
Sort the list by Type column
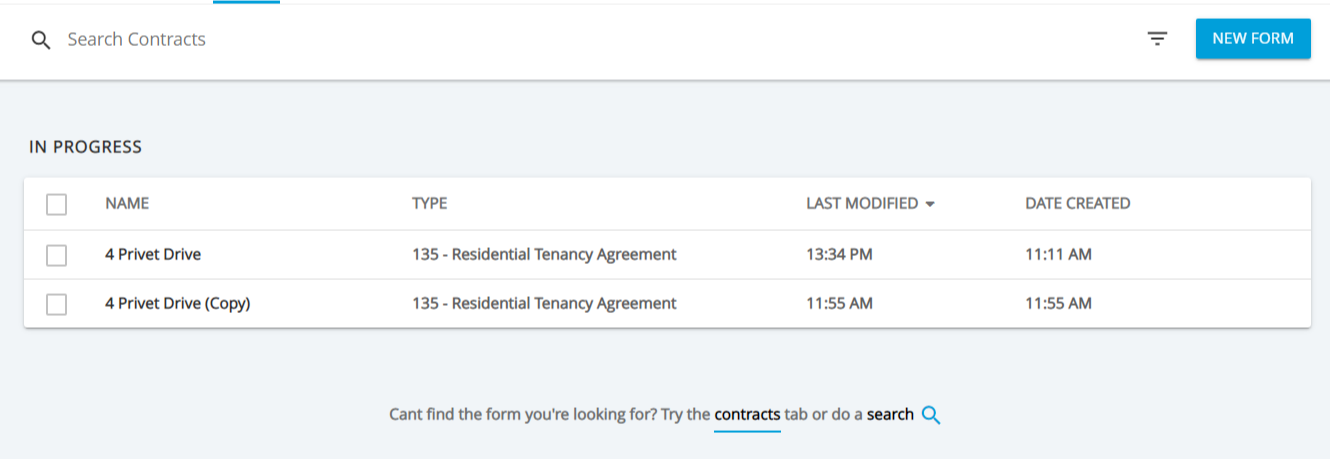click(x=429, y=203)
